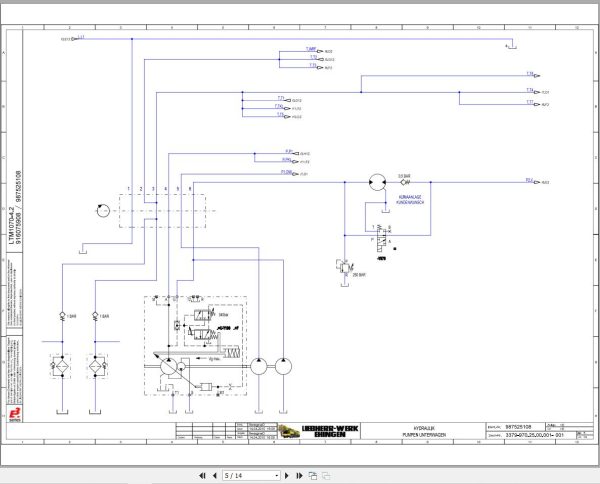600x484 pixels.
Task: Click port number 6 on rotary manifold
Action: pyautogui.click(x=190, y=189)
